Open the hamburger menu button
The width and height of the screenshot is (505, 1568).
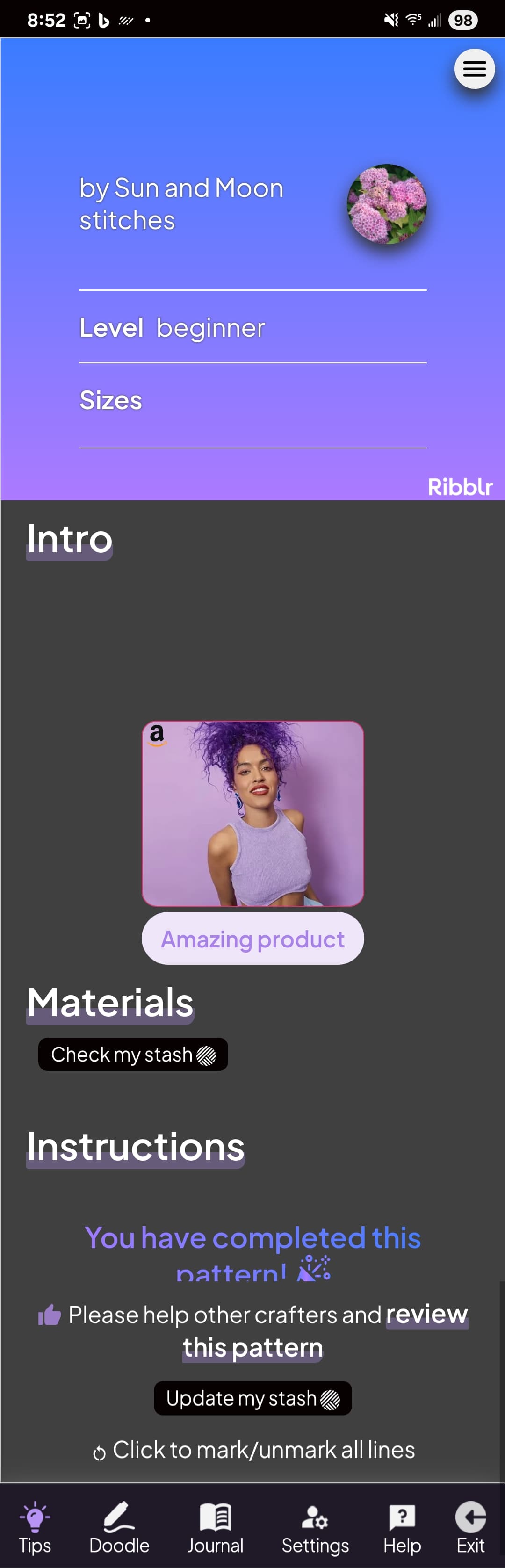(475, 69)
